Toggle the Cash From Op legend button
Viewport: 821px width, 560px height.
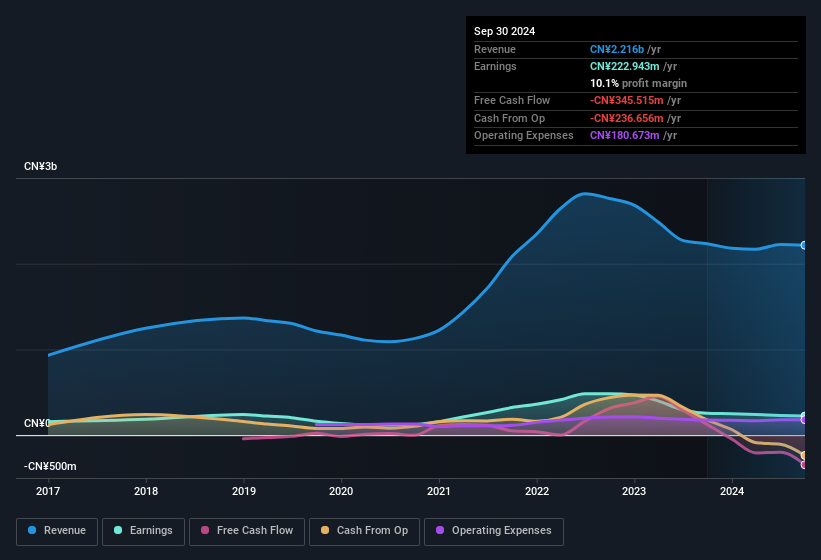(x=364, y=531)
